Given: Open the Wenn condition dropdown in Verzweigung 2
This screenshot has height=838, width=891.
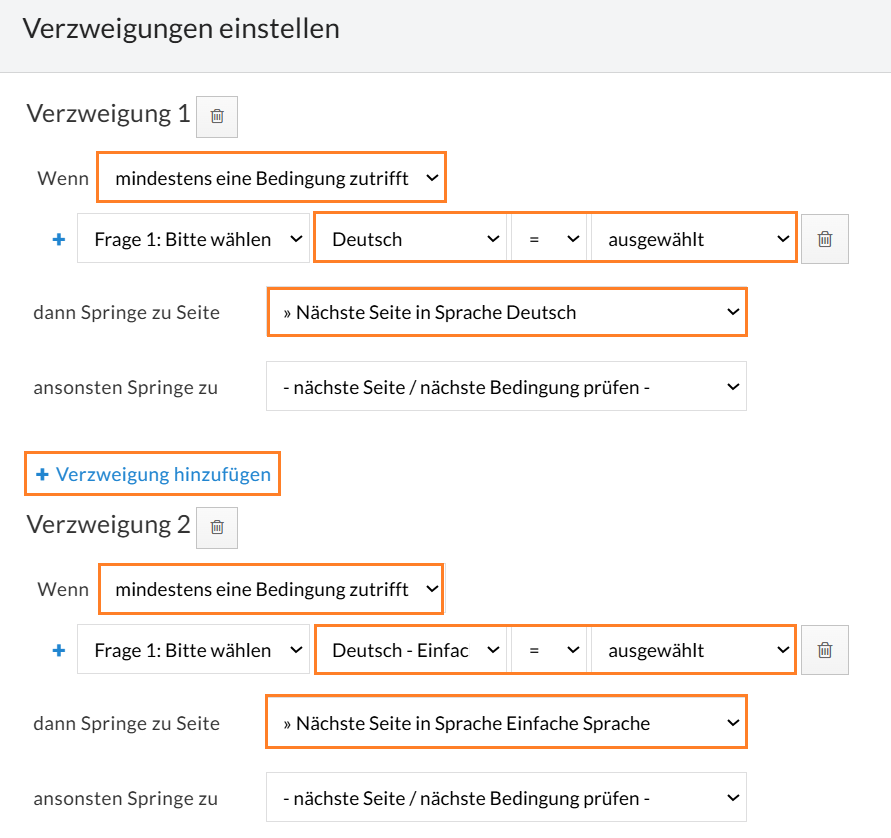Looking at the screenshot, I should [x=272, y=589].
